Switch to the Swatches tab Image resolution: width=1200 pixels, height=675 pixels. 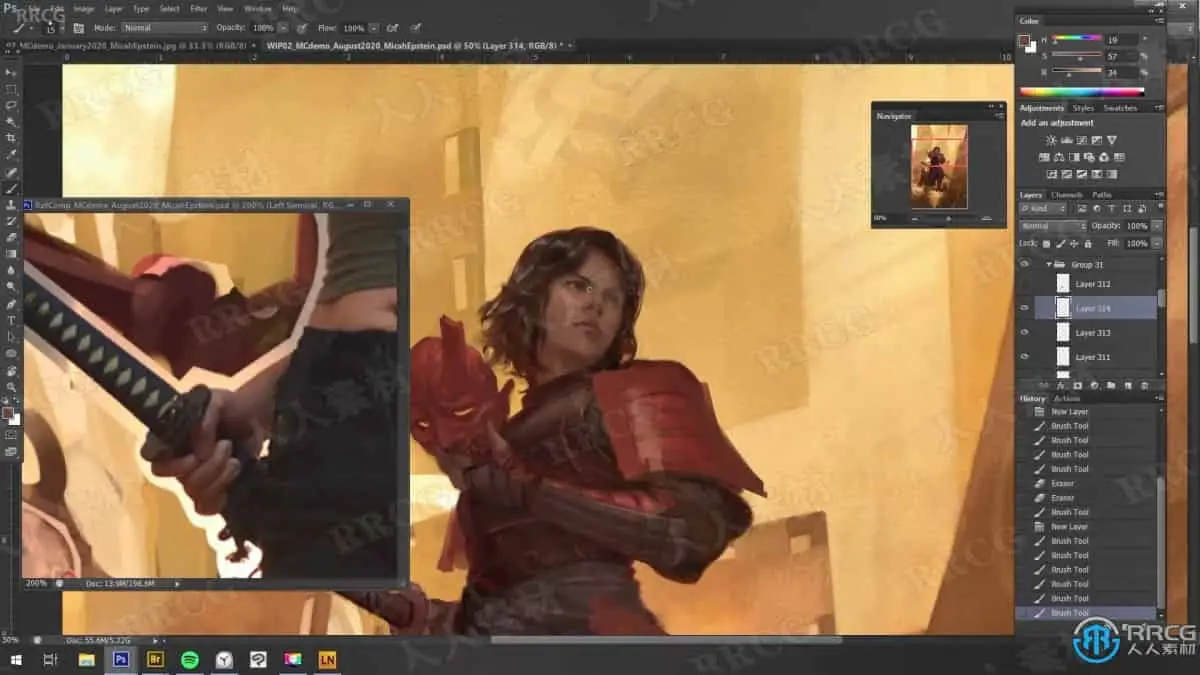pyautogui.click(x=1120, y=108)
